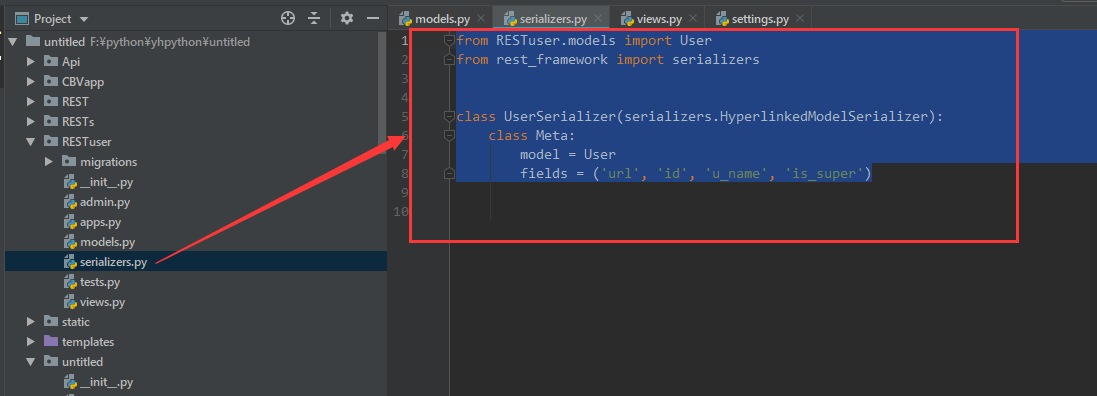Click the locate-in-project crosshair icon

point(288,18)
